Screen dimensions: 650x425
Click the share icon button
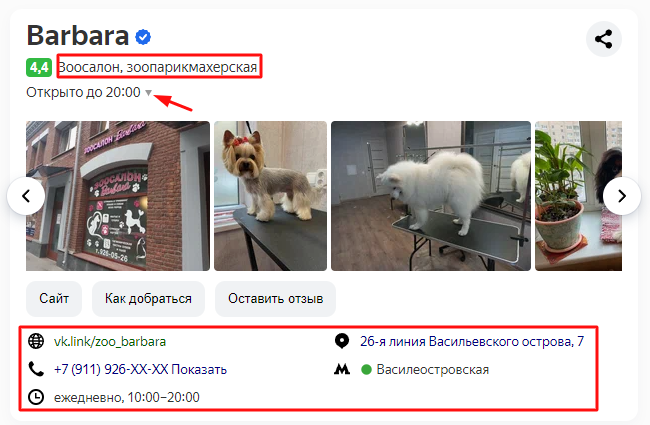[x=604, y=39]
